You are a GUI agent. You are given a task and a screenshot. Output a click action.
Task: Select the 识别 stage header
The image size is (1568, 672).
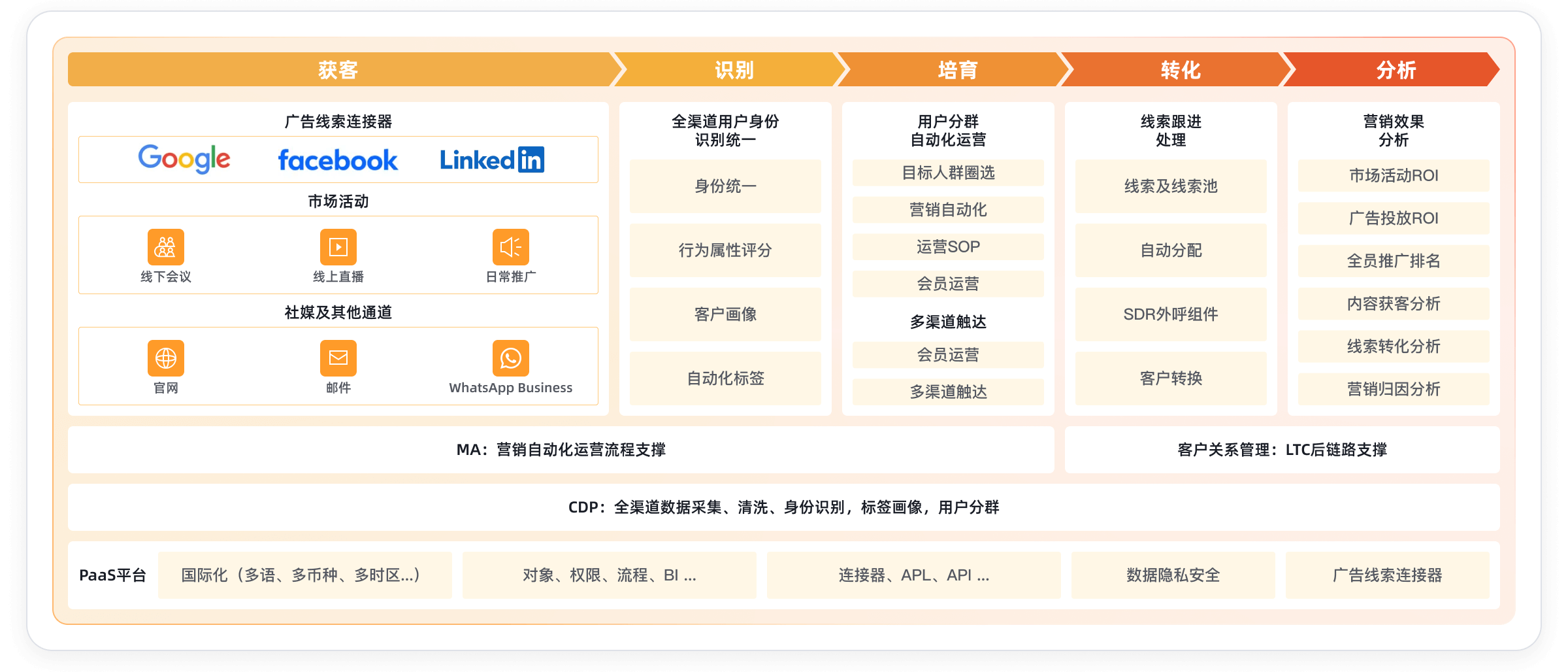(734, 69)
